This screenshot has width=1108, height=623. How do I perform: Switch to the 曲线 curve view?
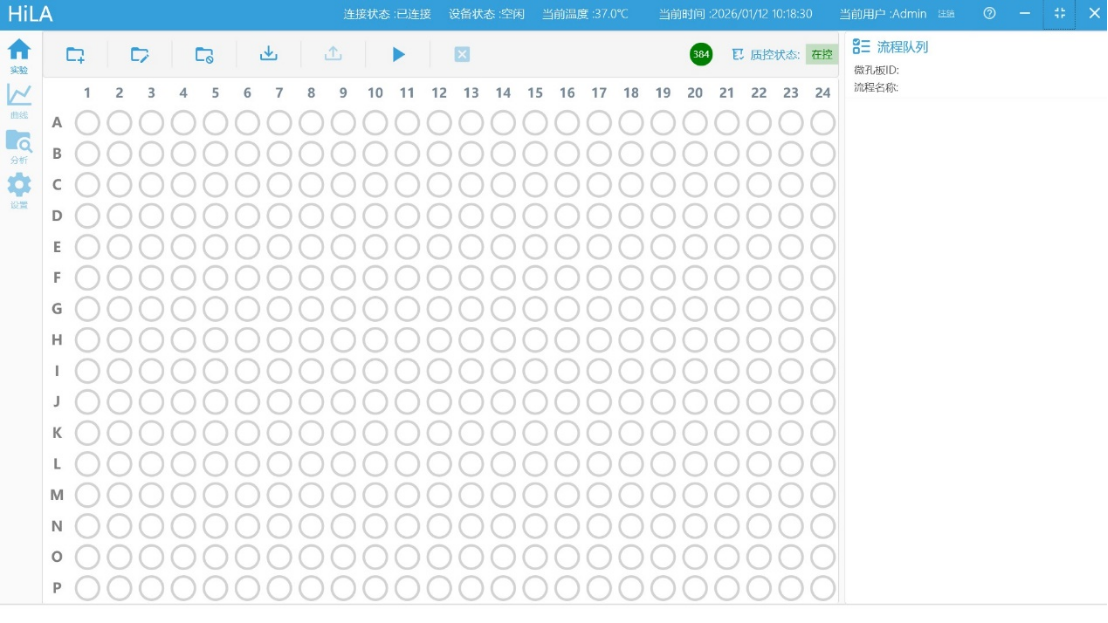click(x=19, y=100)
